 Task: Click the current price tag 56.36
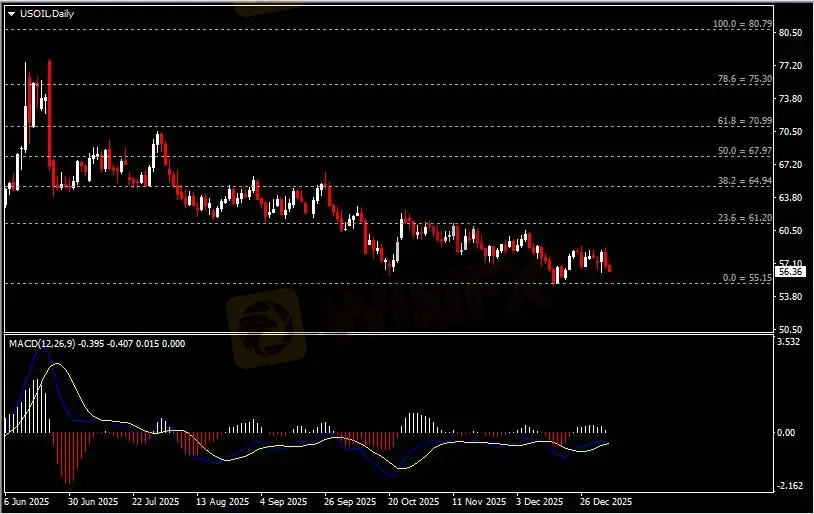[x=790, y=272]
